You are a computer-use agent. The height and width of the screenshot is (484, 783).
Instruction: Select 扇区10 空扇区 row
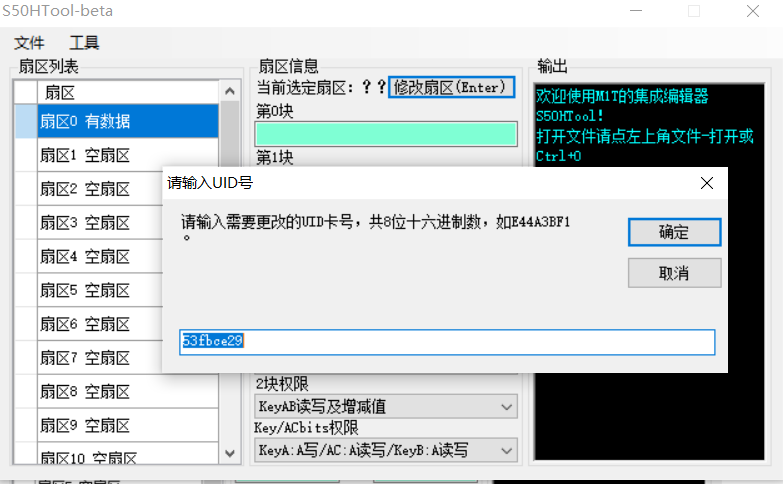coord(128,454)
